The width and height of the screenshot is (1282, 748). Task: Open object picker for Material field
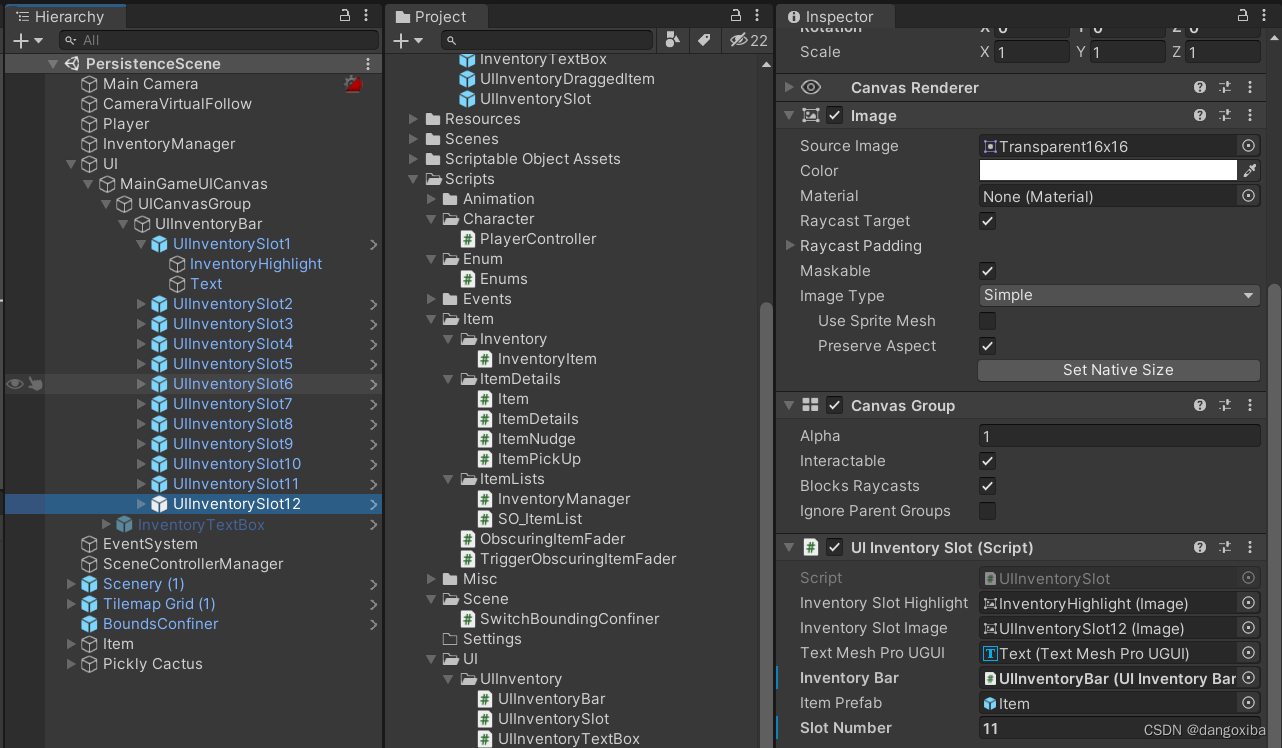(x=1248, y=196)
